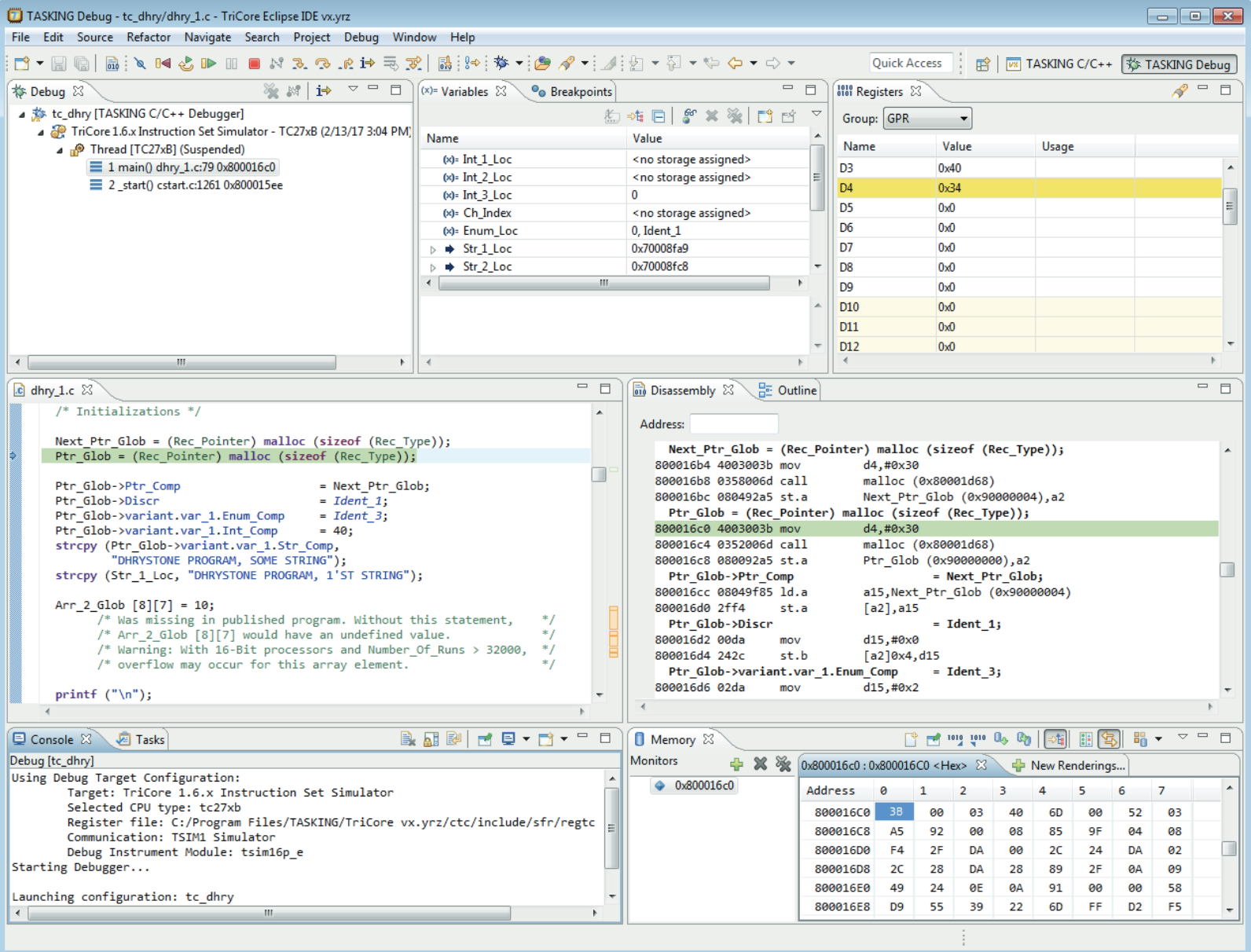Click the Console horizontal scrollbar thumb

pos(269,913)
